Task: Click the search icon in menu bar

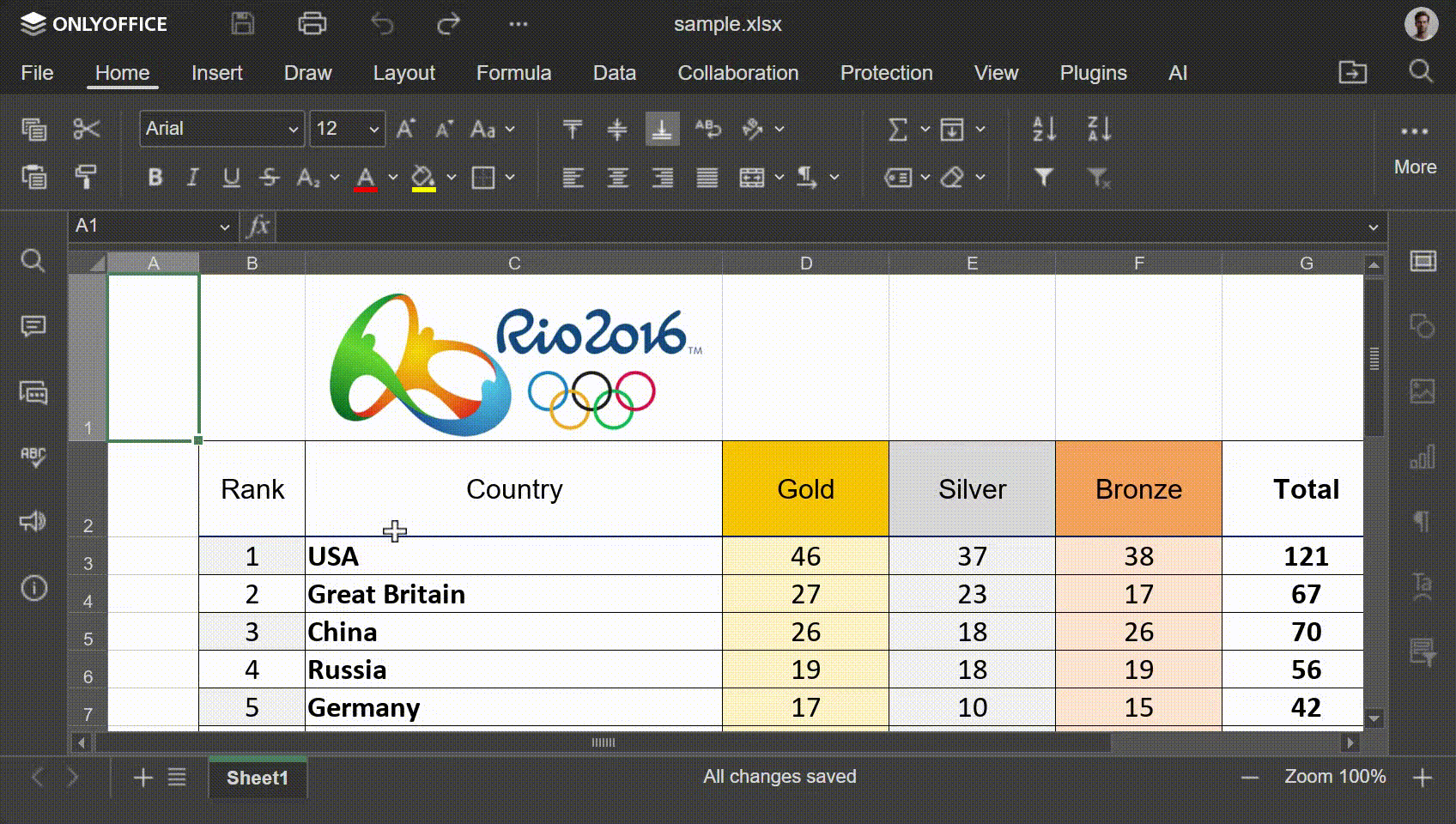Action: (1421, 71)
